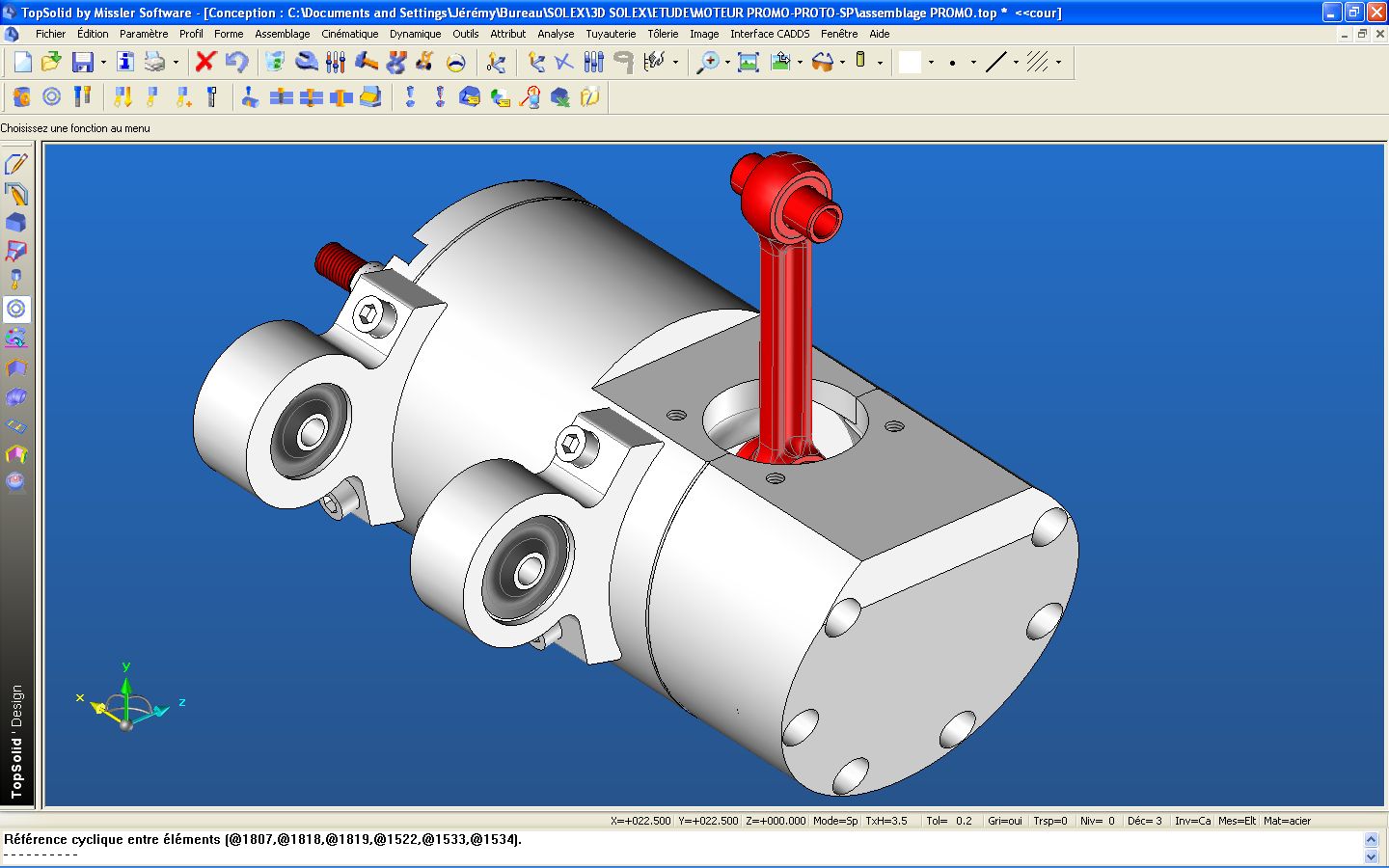This screenshot has height=868, width=1389.
Task: Open the dropdown arrow beside the zoom magnifier
Action: (727, 63)
